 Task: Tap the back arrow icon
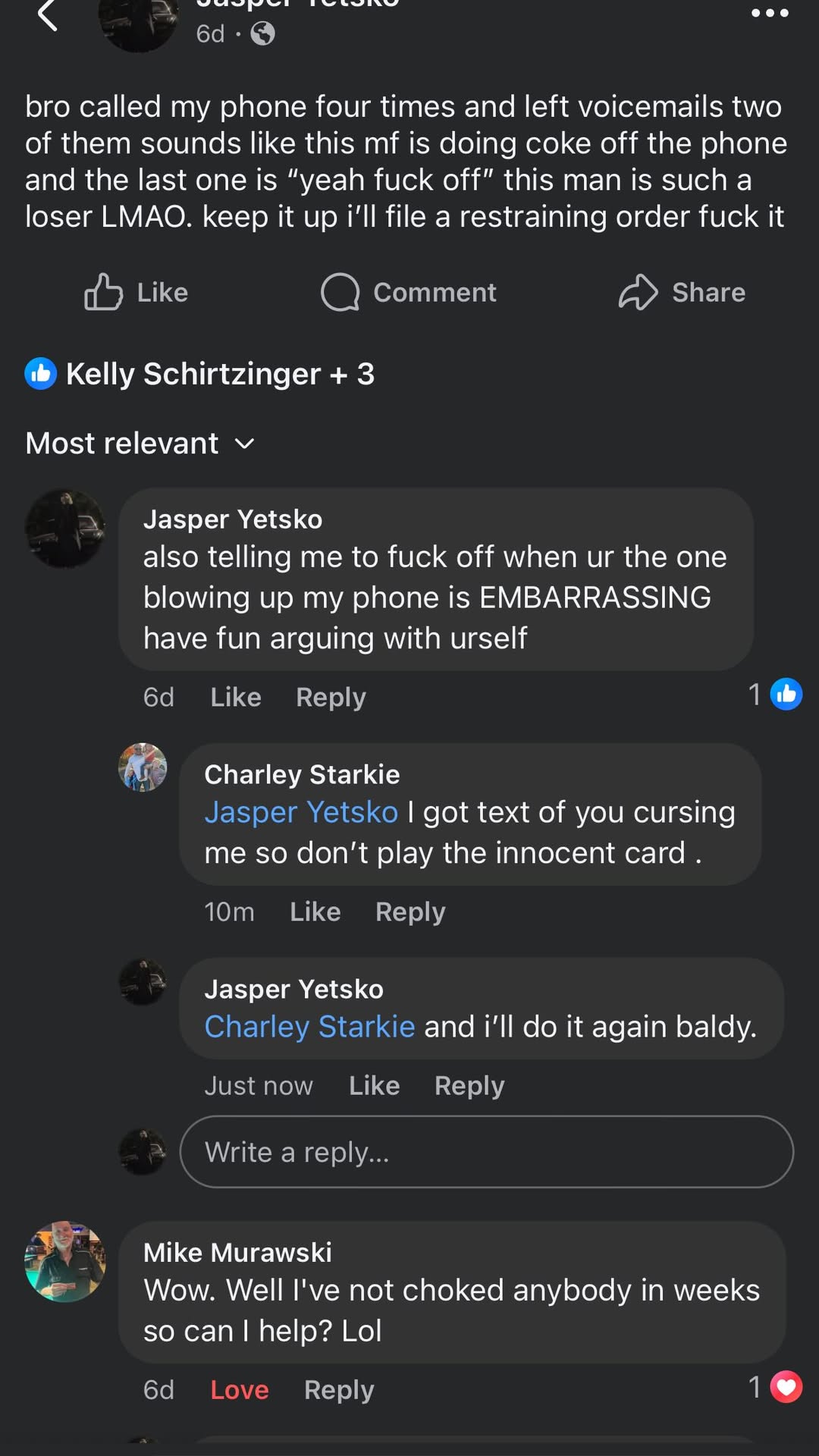(x=47, y=15)
